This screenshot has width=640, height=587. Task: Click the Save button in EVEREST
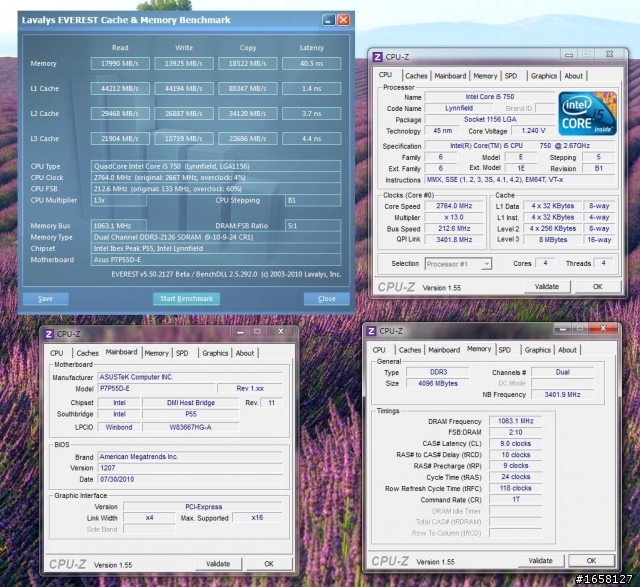pyautogui.click(x=45, y=298)
